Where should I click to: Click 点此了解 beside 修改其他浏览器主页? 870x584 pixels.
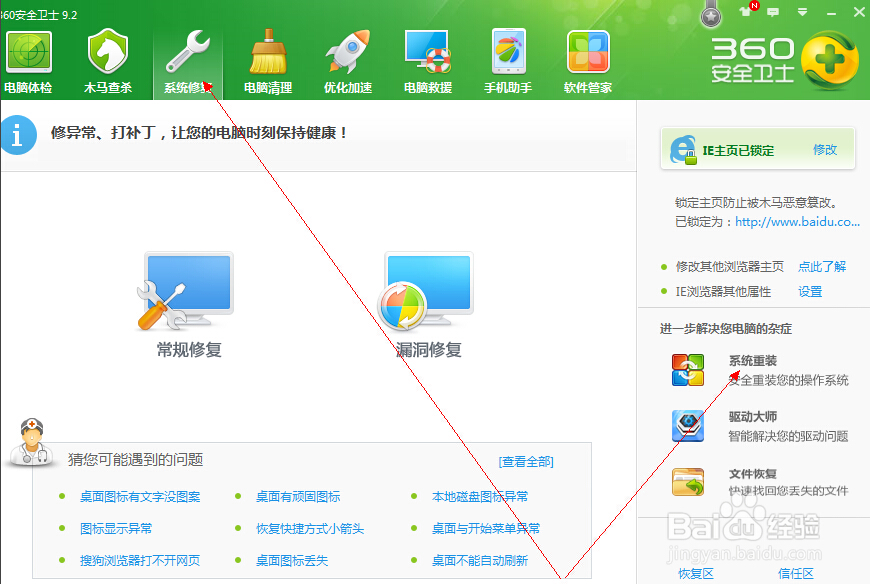coord(822,267)
